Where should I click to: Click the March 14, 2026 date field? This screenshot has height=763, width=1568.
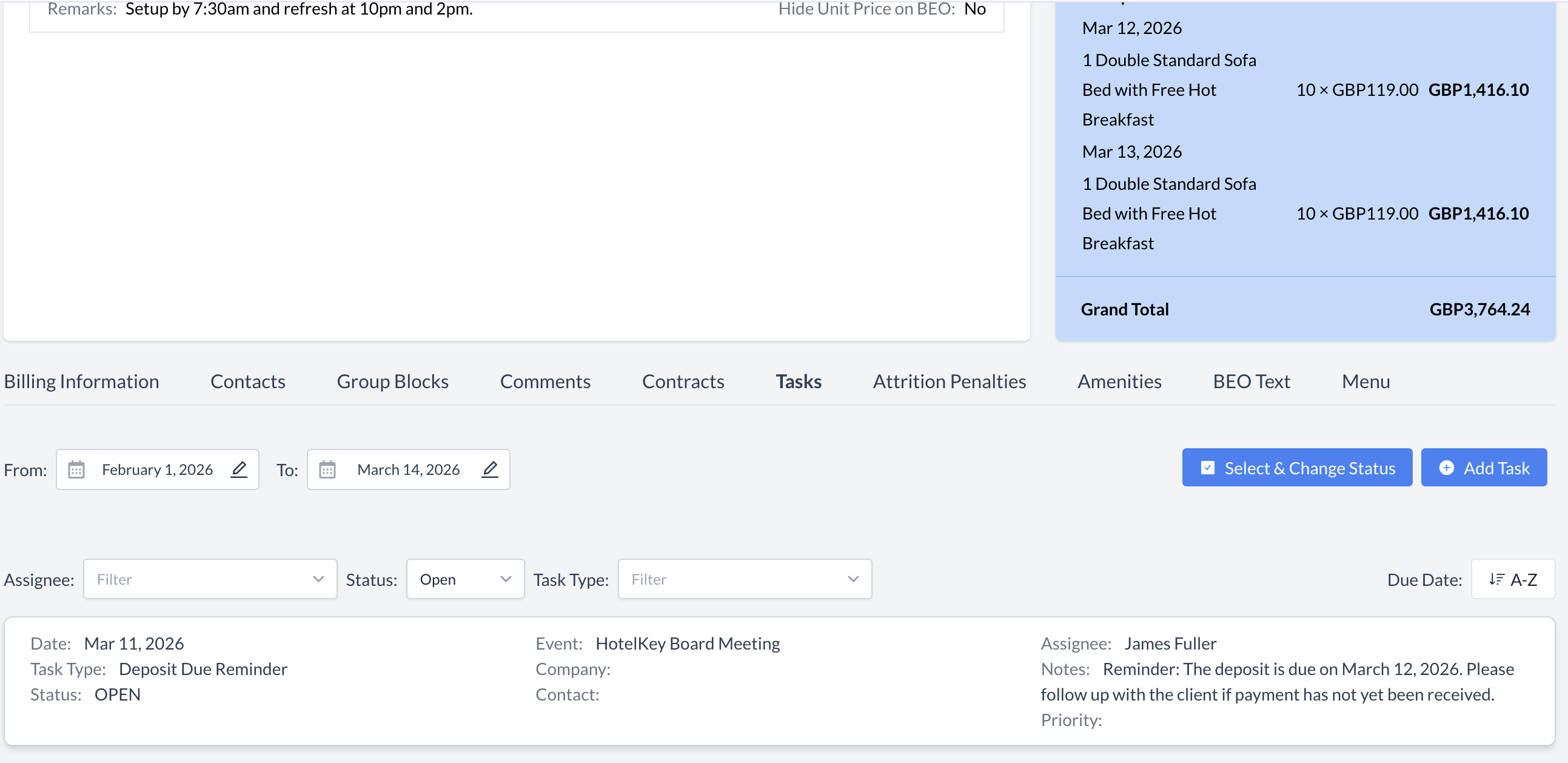pos(408,469)
